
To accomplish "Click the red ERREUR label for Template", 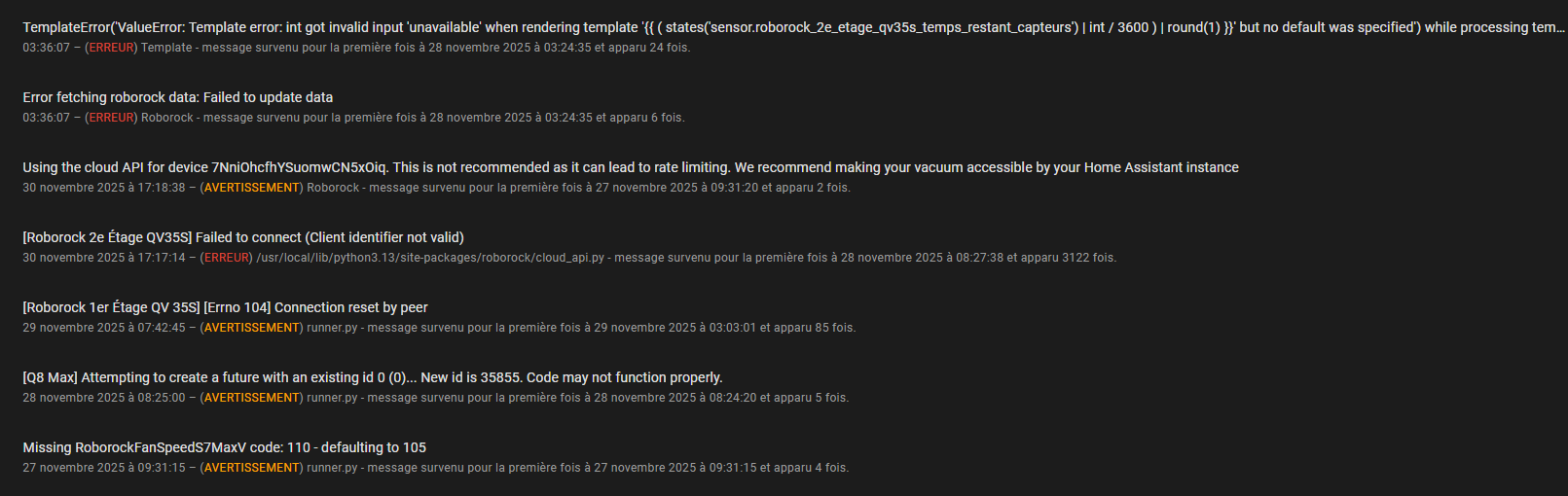I will 111,48.
